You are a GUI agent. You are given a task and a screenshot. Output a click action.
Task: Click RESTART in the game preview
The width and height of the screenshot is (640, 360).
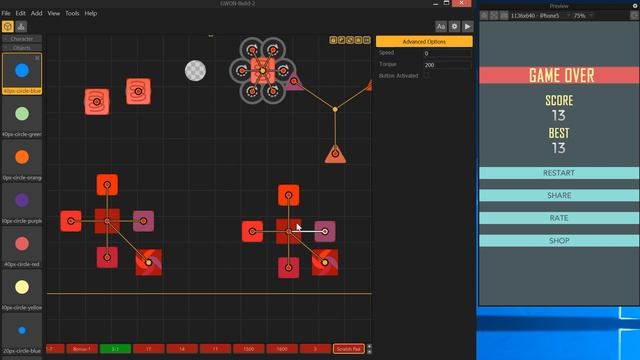pyautogui.click(x=559, y=173)
